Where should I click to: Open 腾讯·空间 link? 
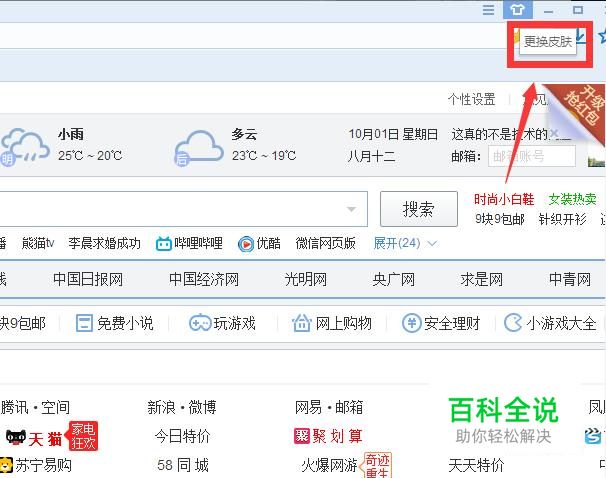pos(35,407)
